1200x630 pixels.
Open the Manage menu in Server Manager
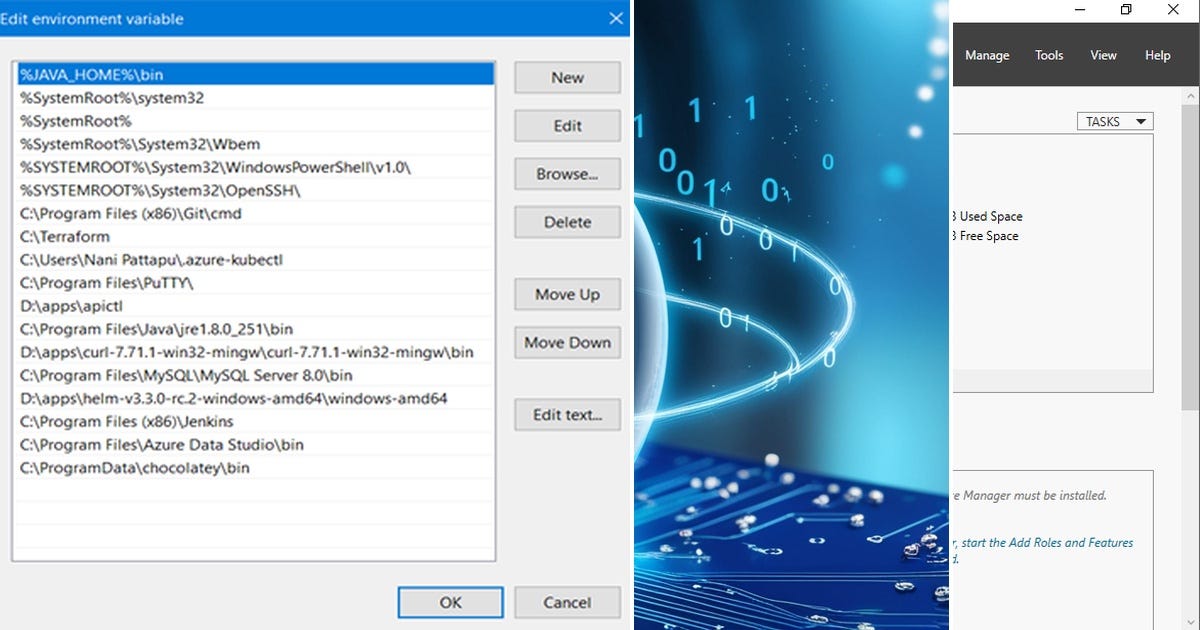987,55
